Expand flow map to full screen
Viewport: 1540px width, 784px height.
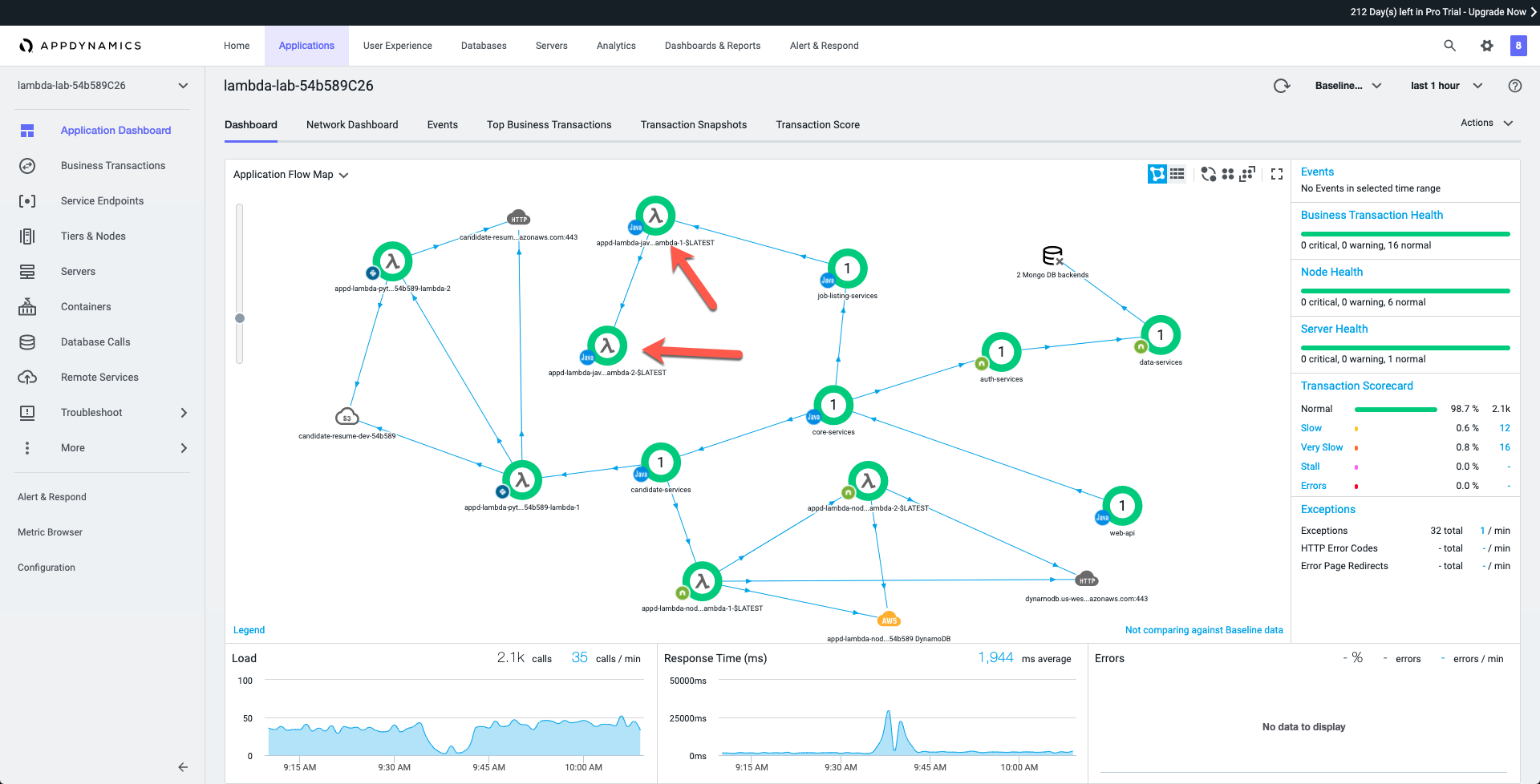click(x=1277, y=174)
